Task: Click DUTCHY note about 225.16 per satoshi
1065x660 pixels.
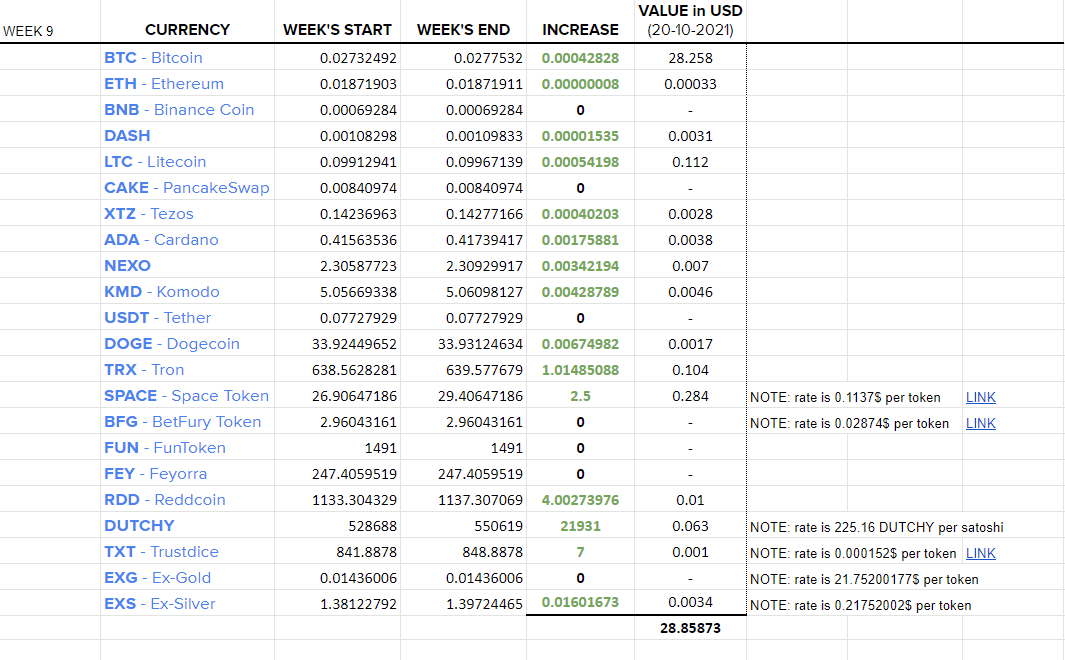Action: pyautogui.click(x=876, y=528)
